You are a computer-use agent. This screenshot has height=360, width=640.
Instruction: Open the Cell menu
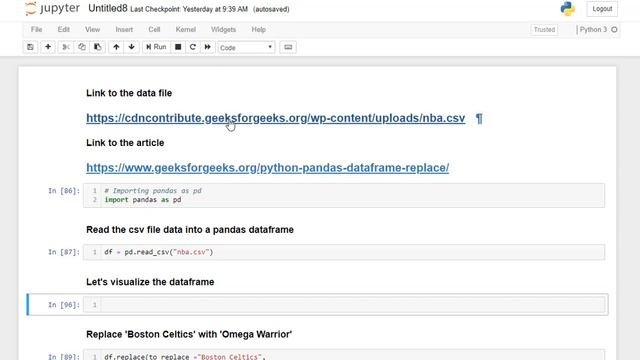click(154, 29)
